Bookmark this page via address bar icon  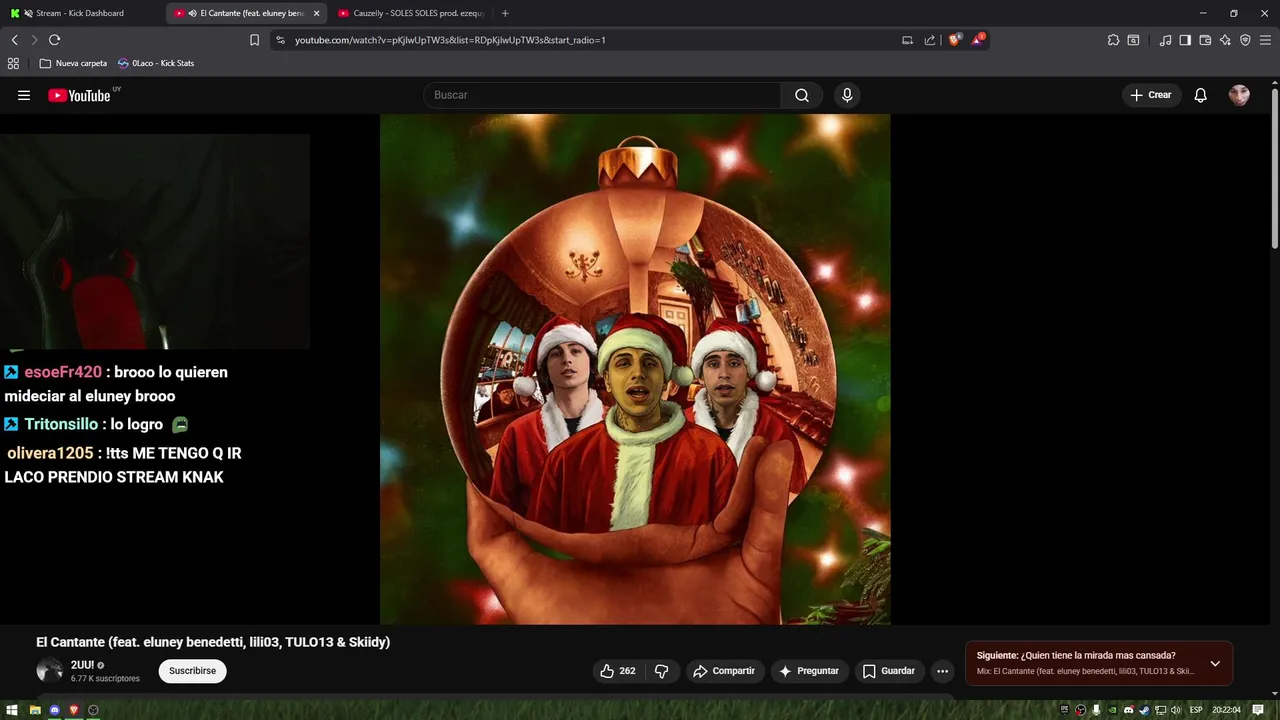[254, 40]
